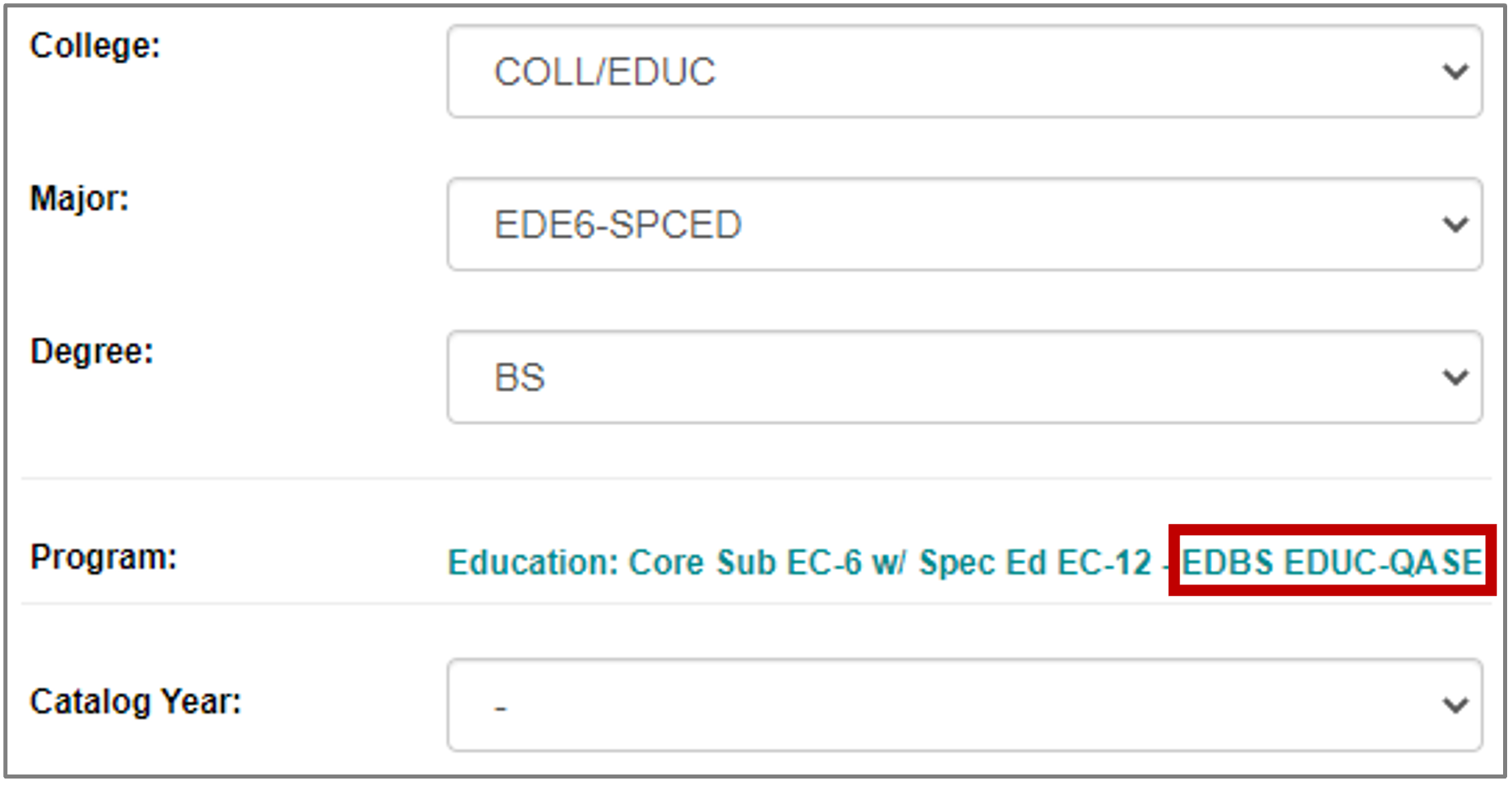Click the highlighted EDBS EDUC-QASE program code
The width and height of the screenshot is (1512, 785).
1332,563
